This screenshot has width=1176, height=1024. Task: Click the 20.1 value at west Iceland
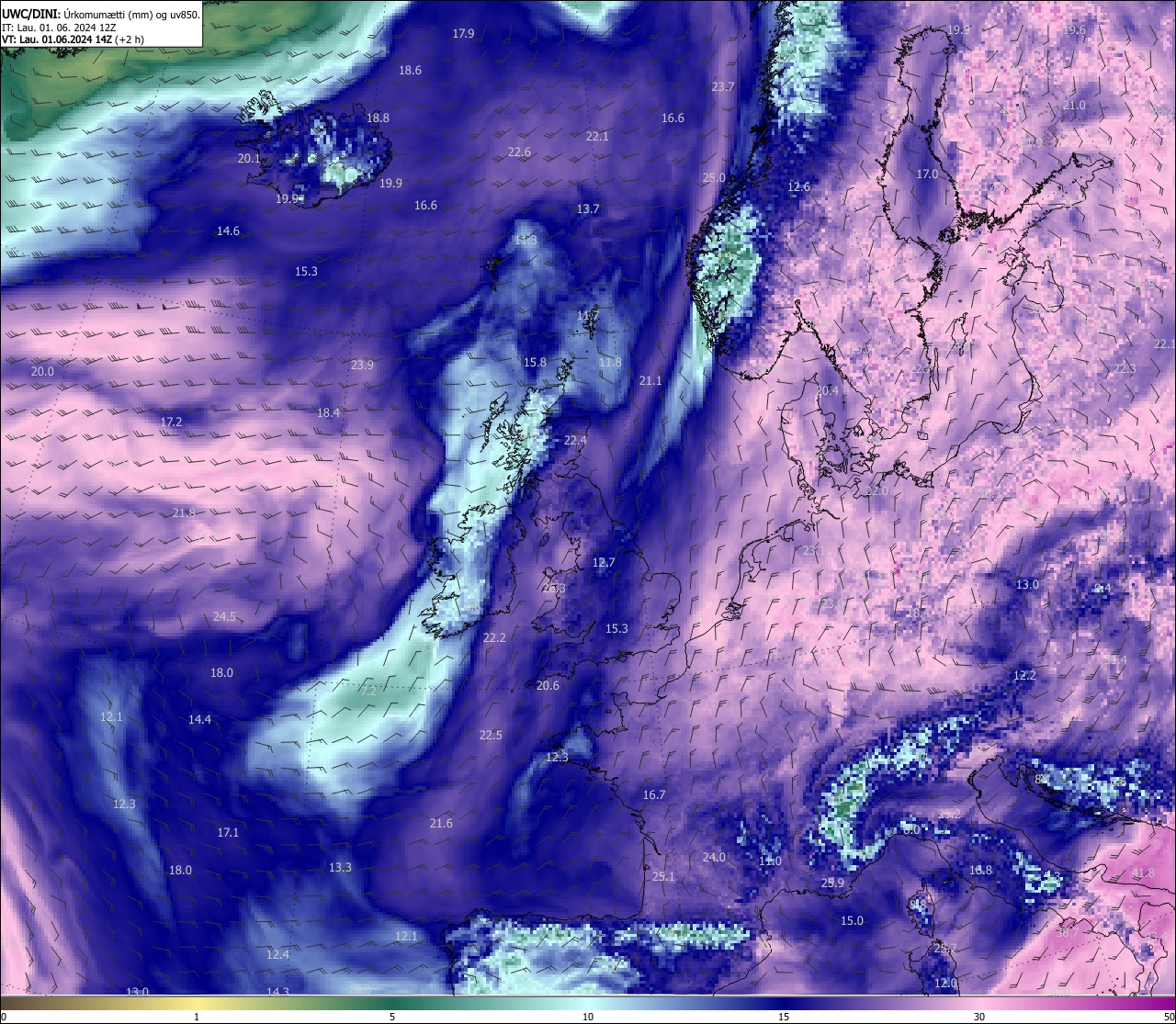tap(249, 159)
